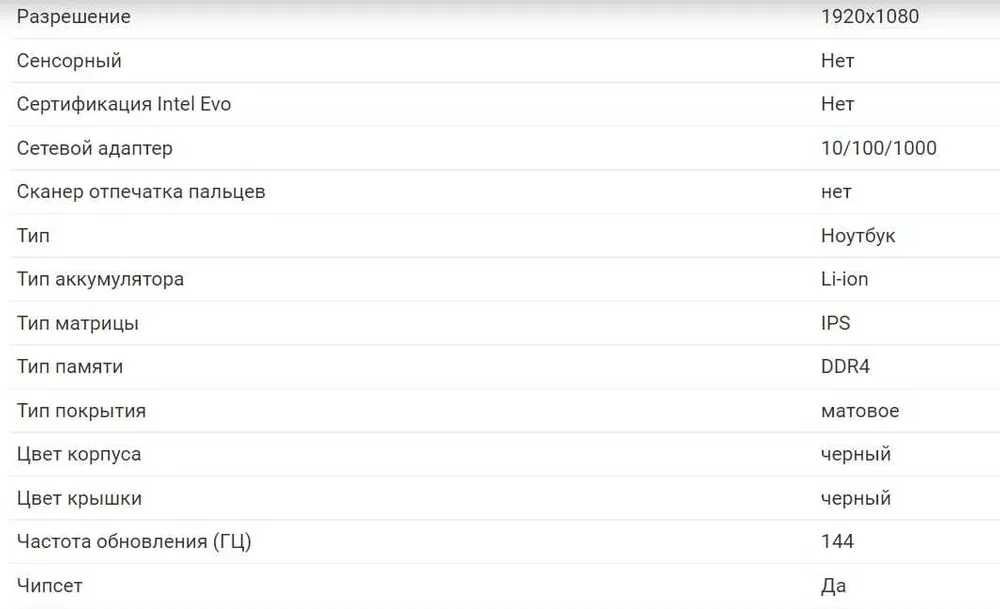Click the Тип матрицы label

click(x=77, y=323)
